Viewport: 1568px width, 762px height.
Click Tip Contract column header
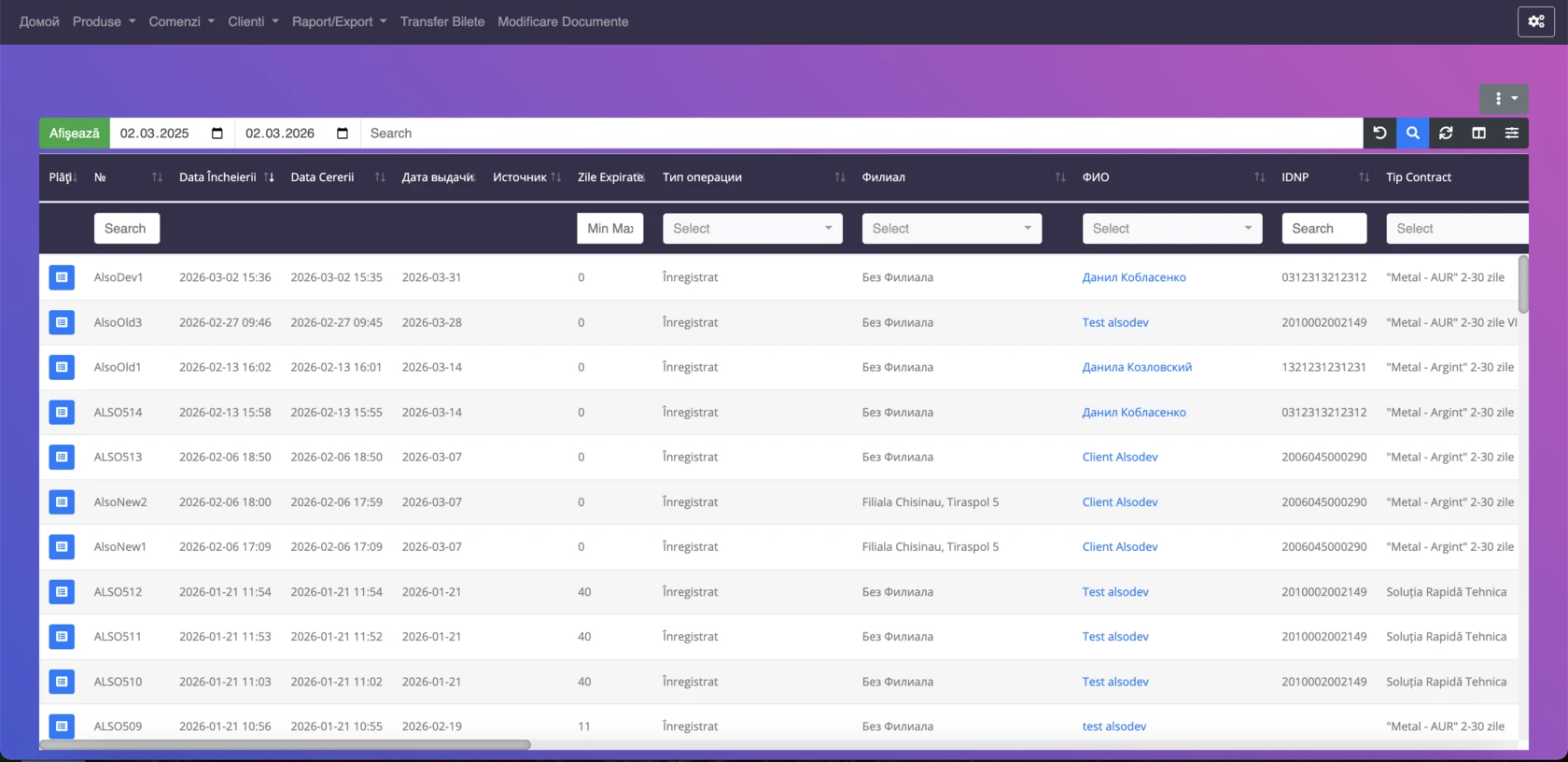(x=1419, y=177)
